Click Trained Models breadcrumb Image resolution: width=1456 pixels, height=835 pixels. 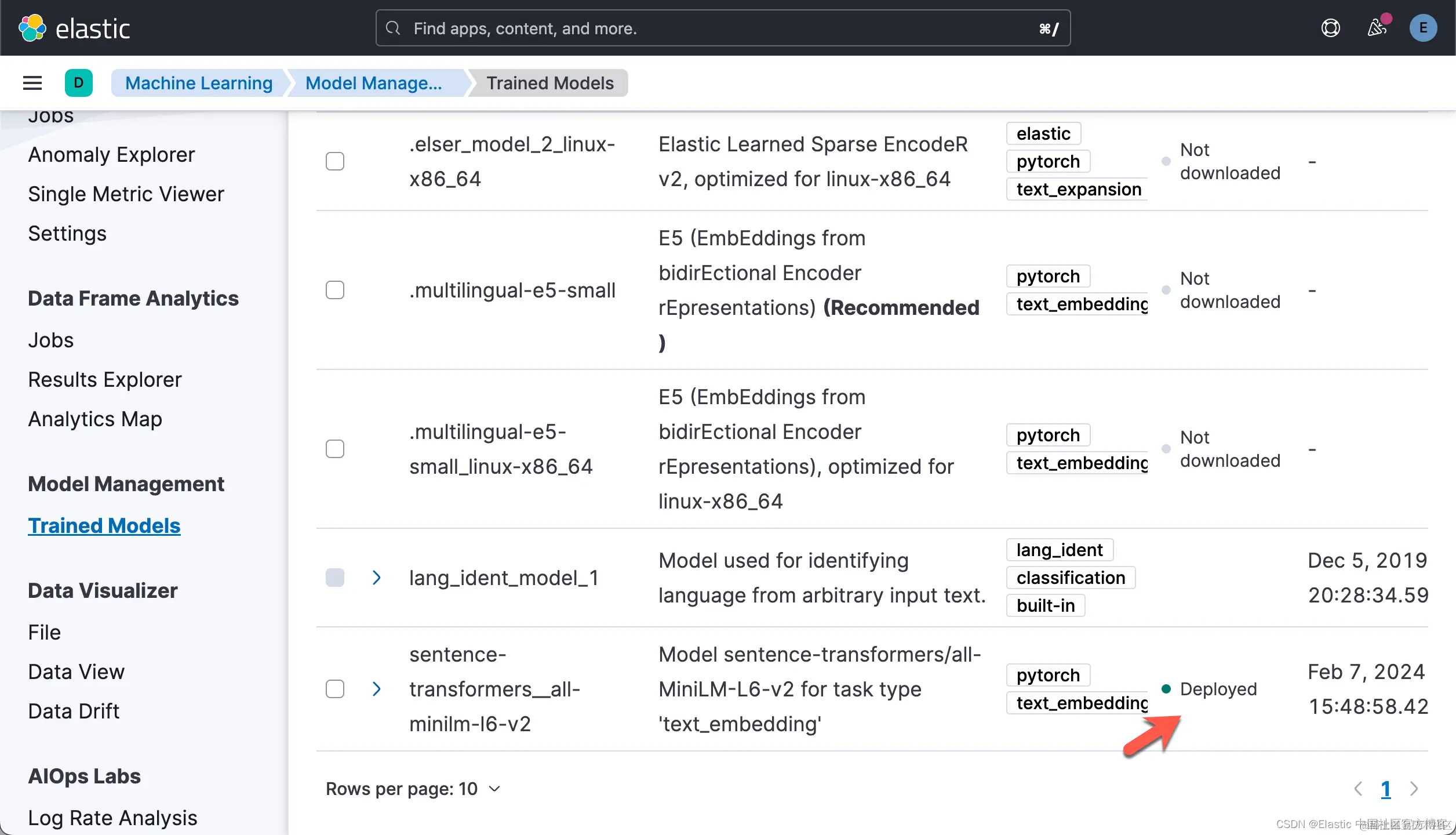549,83
